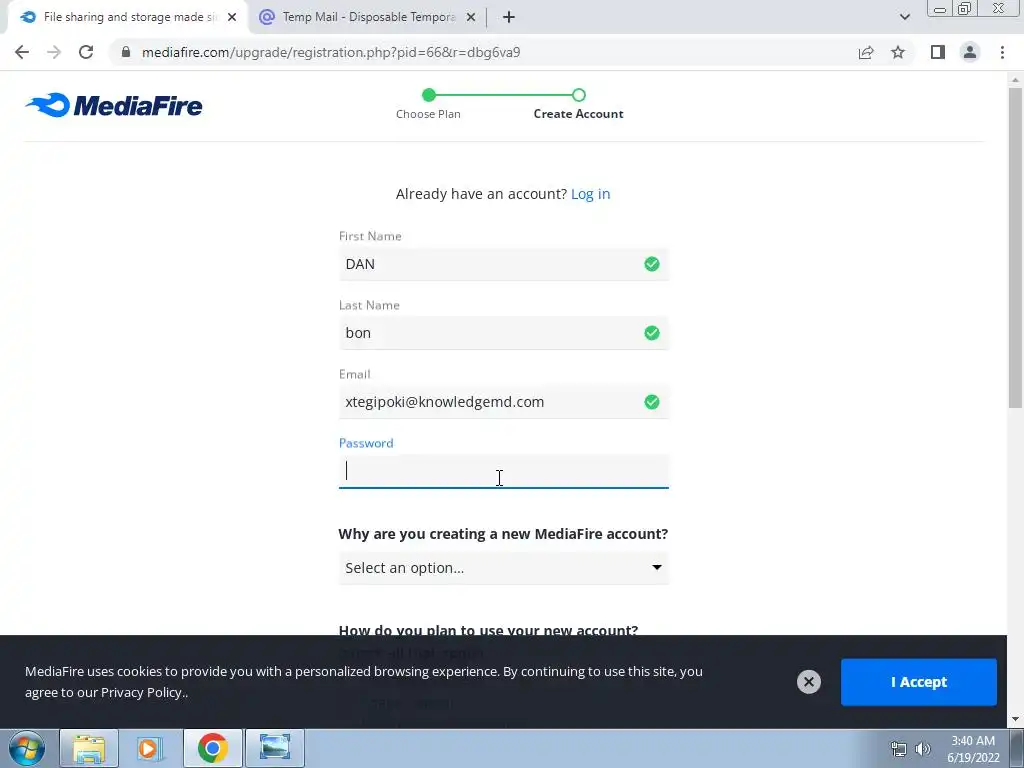The width and height of the screenshot is (1024, 768).
Task: Go back to previous page
Action: (22, 52)
